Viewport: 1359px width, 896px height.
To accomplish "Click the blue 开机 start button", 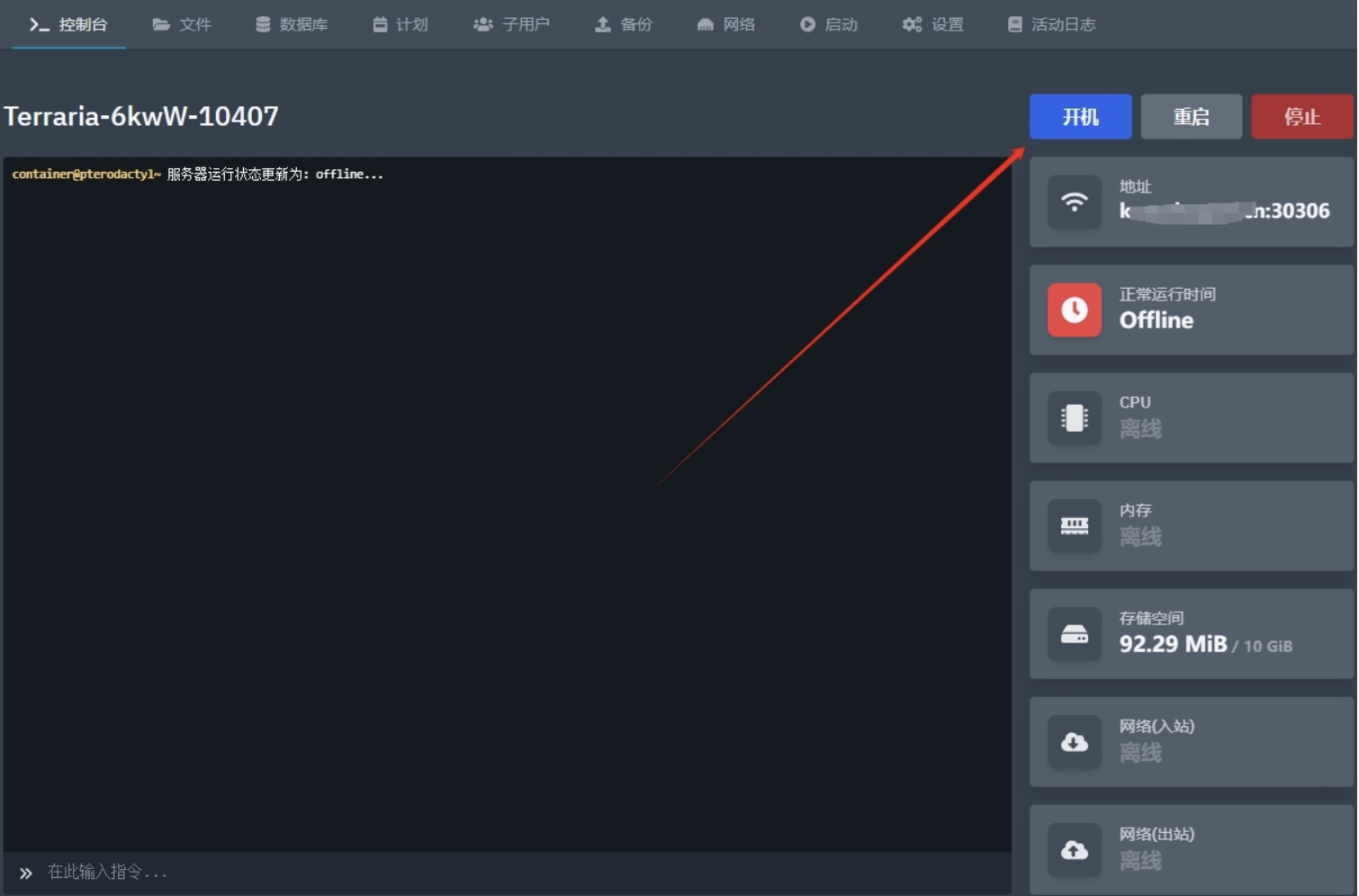I will [x=1080, y=117].
